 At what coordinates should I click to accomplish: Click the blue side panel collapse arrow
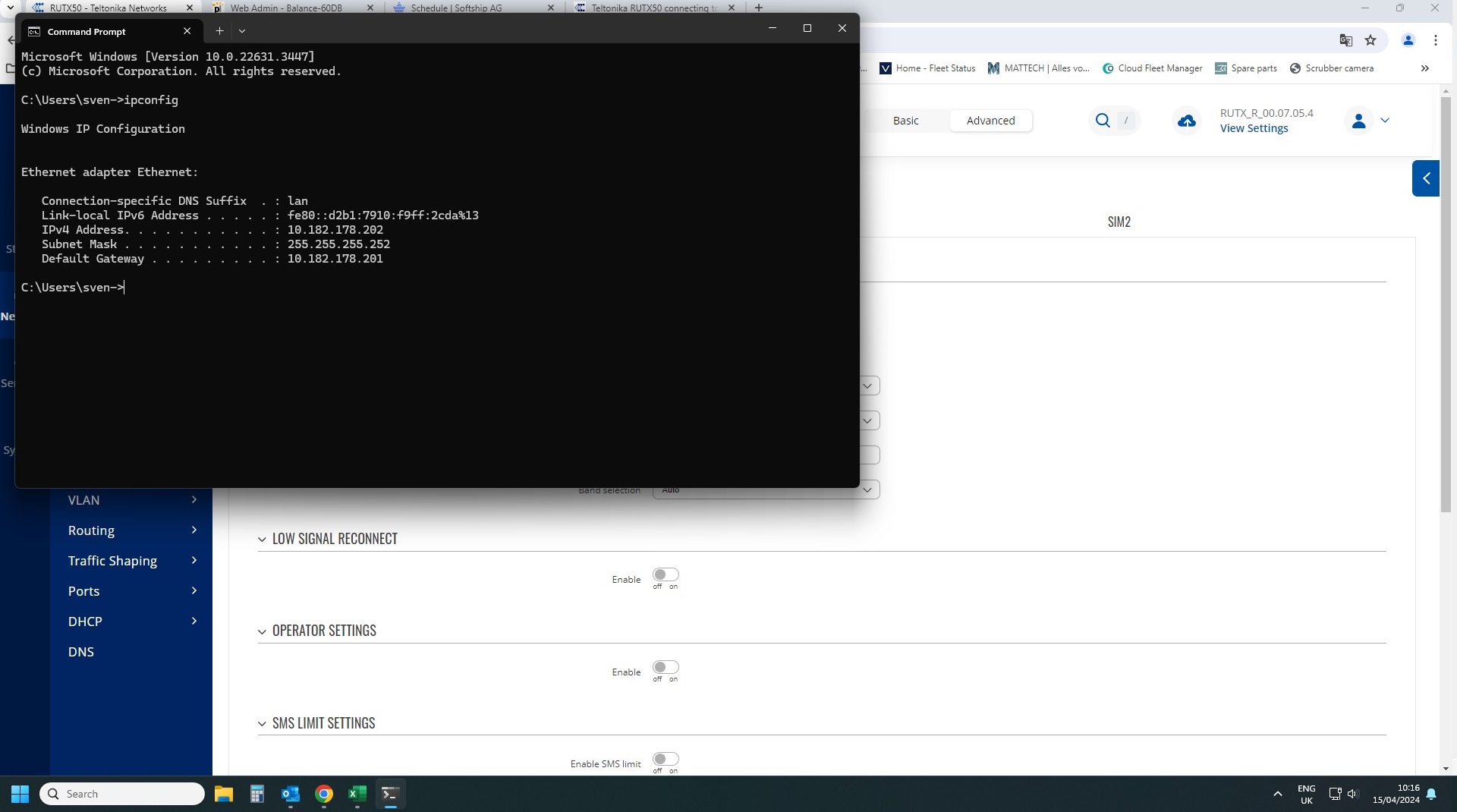click(x=1426, y=178)
